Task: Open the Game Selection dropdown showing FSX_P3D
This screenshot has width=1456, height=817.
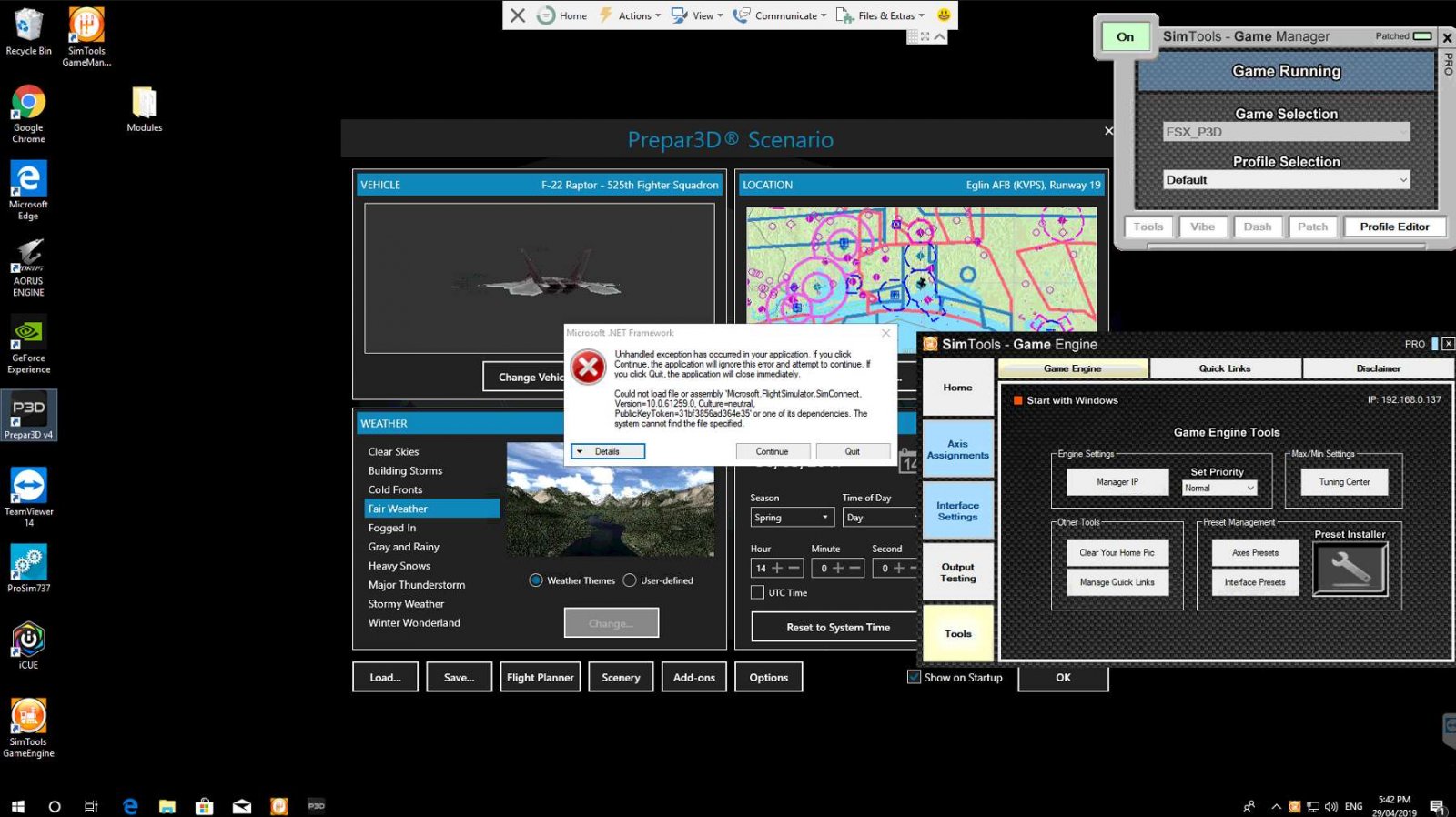Action: tap(1287, 132)
